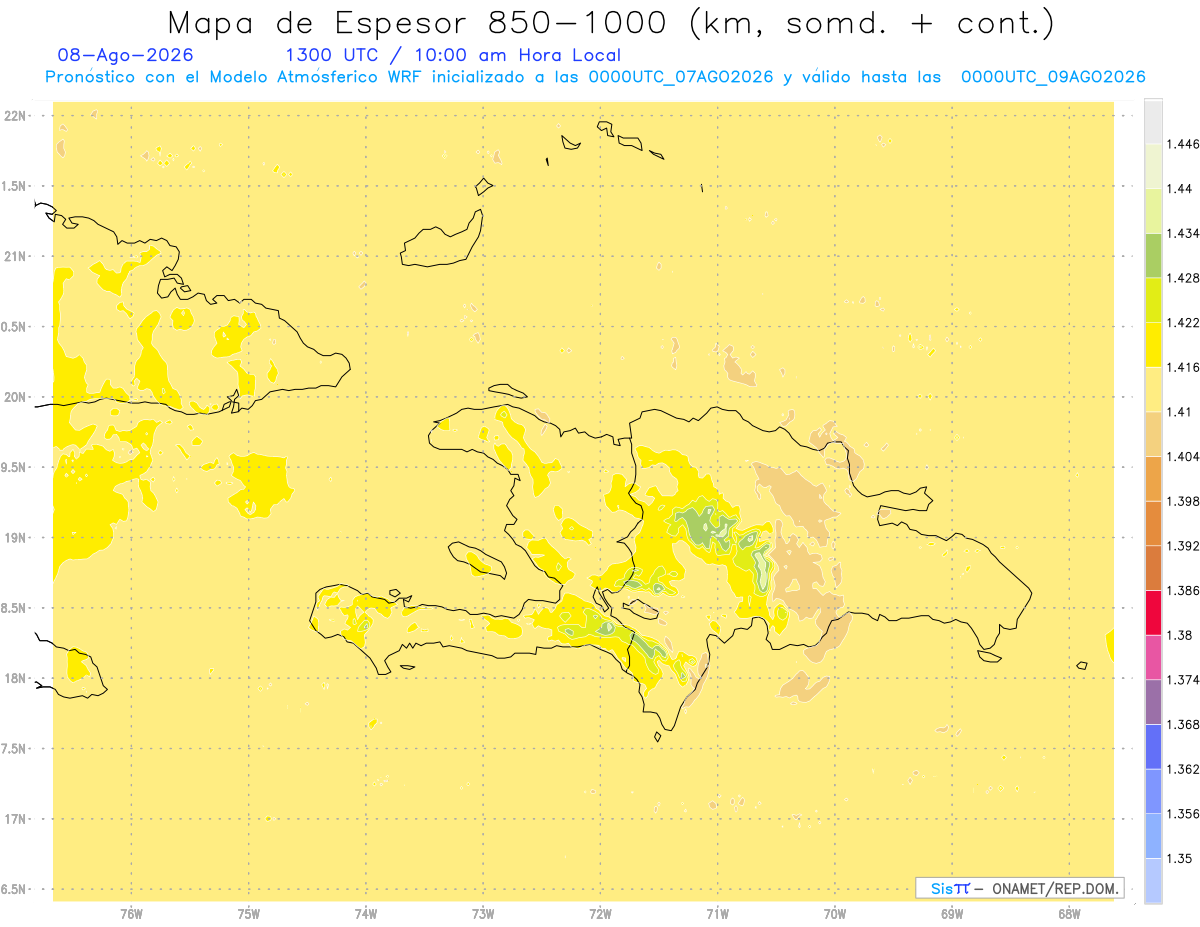The width and height of the screenshot is (1200, 927).
Task: Pick the tan legend swatch between 1.404 and 1.41
Action: (x=1153, y=434)
